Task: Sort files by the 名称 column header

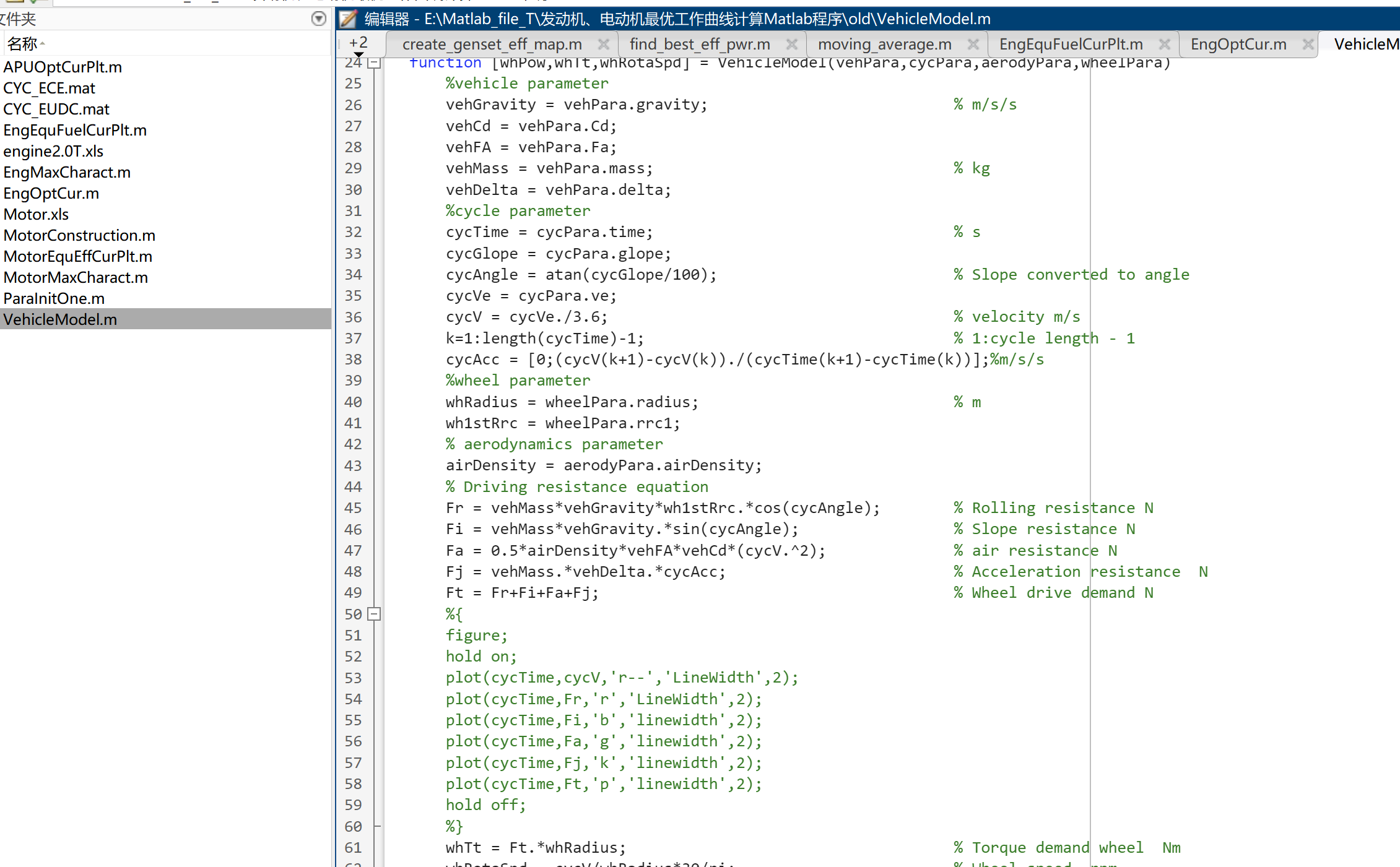Action: [23, 44]
